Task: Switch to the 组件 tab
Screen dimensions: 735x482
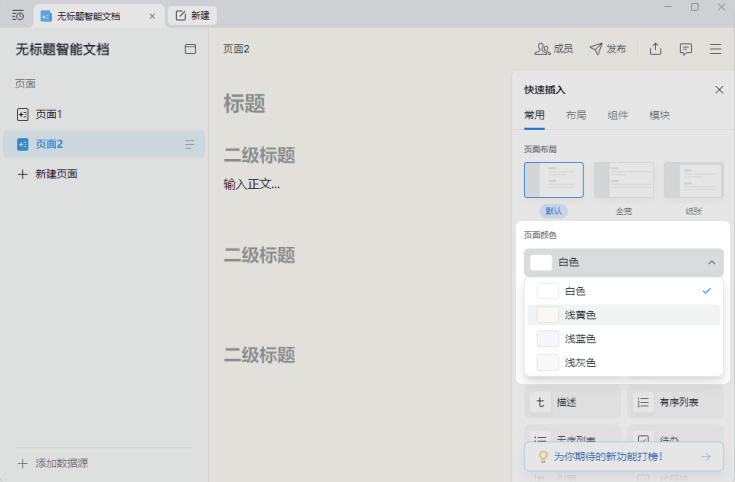Action: pyautogui.click(x=617, y=115)
